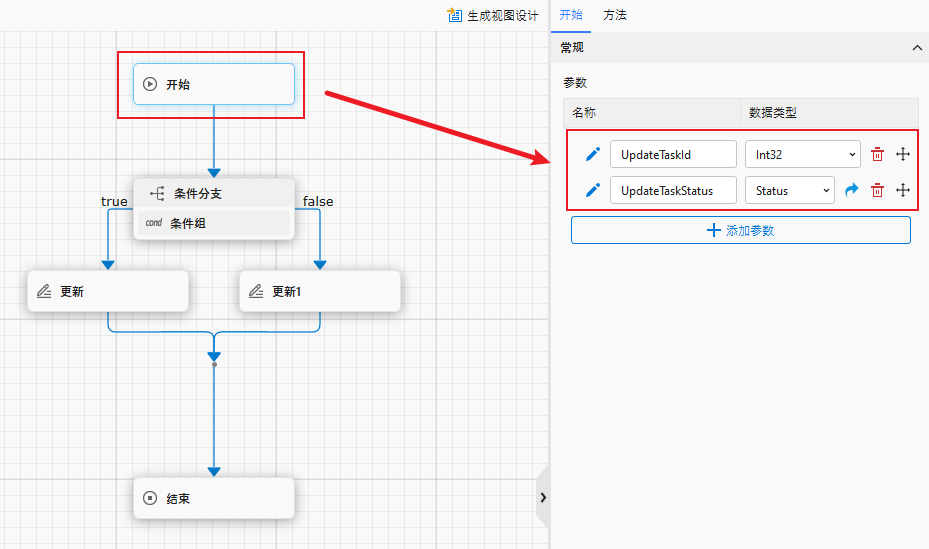
Task: Open the Int32 data type dropdown
Action: pyautogui.click(x=801, y=154)
